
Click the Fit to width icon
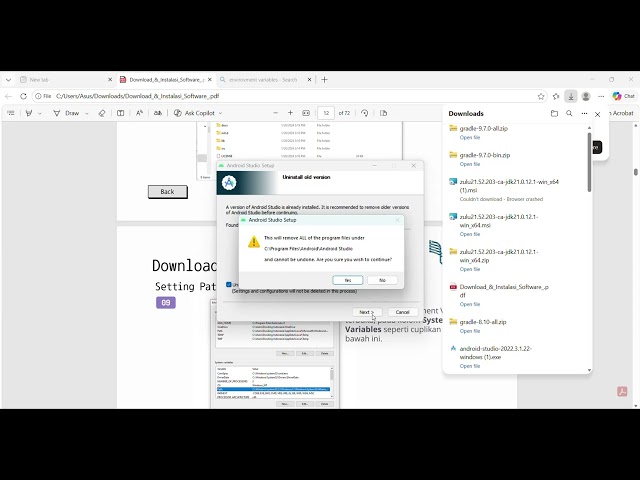coord(306,113)
